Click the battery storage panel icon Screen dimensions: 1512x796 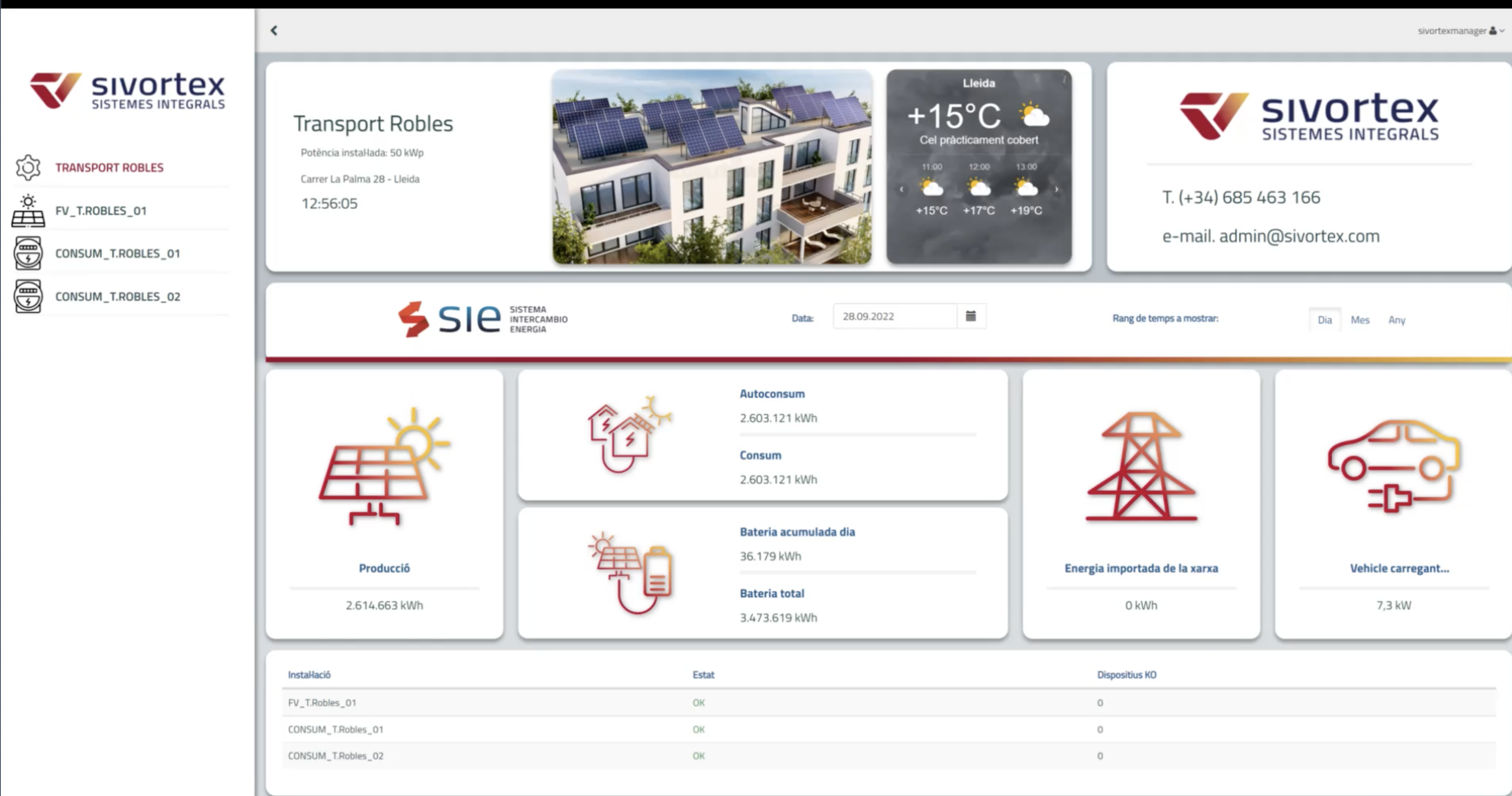630,573
